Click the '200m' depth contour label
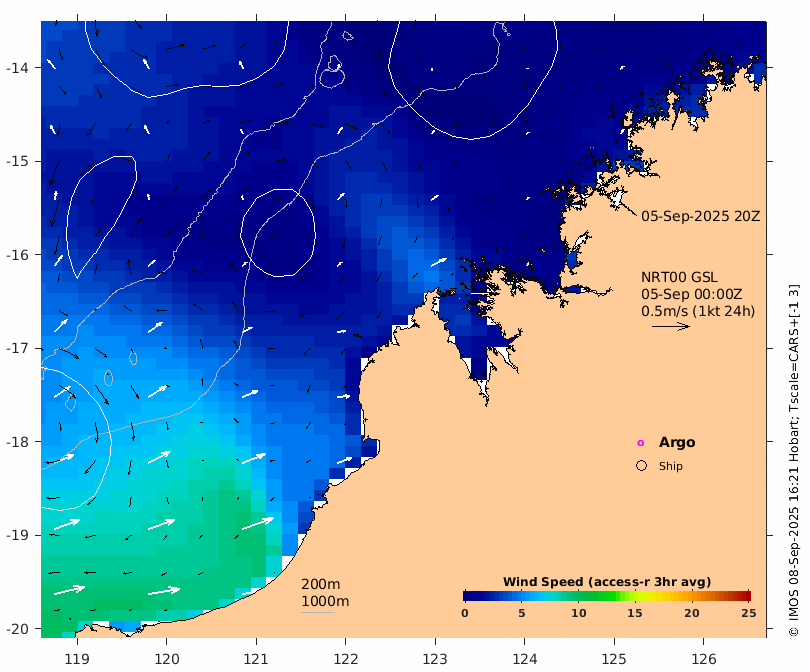This screenshot has width=810, height=672. pyautogui.click(x=320, y=584)
